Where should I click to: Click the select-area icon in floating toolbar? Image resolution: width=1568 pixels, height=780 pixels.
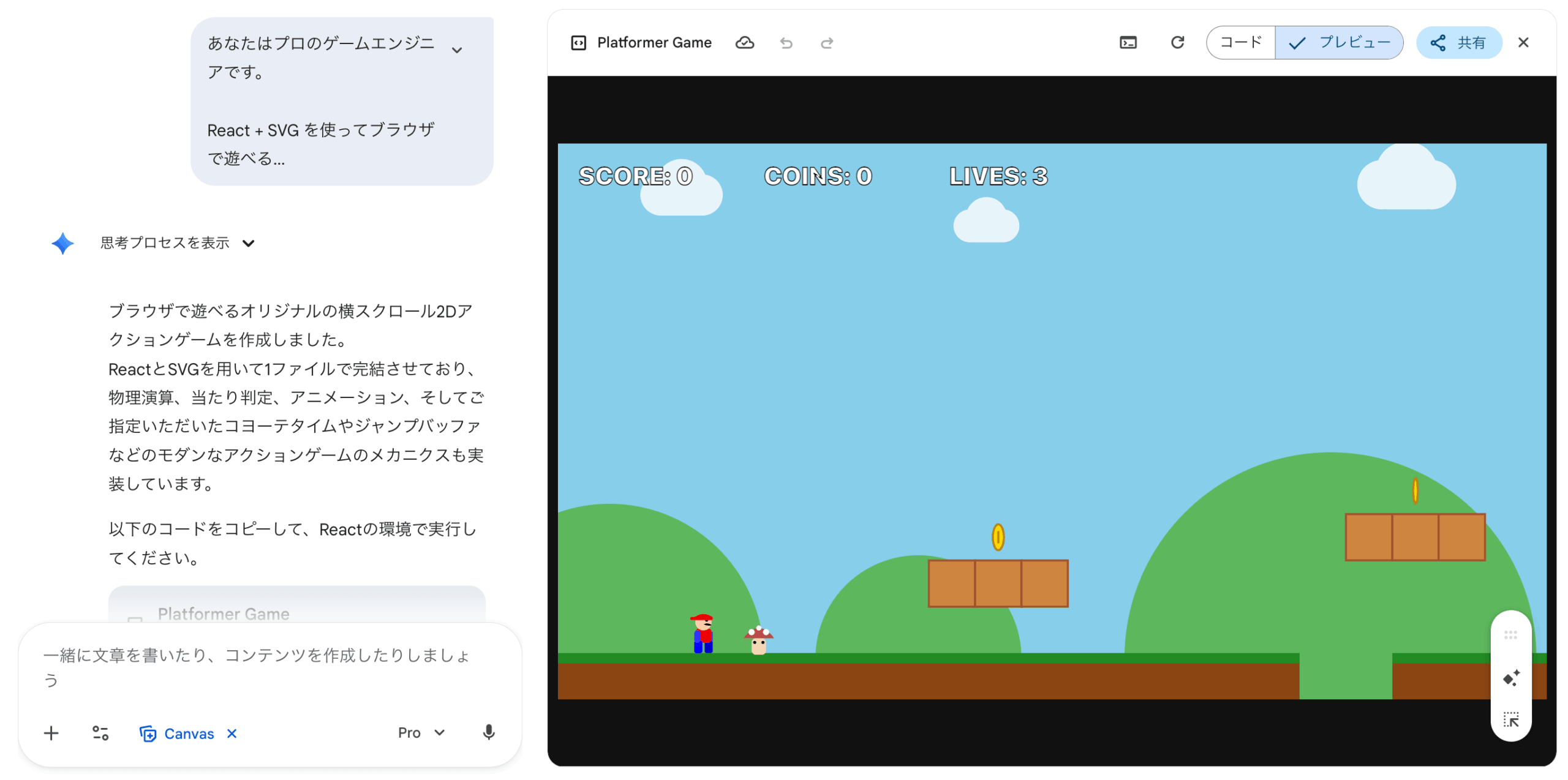pos(1511,719)
